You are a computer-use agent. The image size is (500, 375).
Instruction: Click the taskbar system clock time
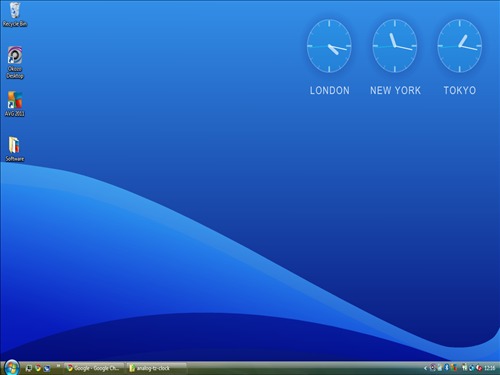(490, 368)
